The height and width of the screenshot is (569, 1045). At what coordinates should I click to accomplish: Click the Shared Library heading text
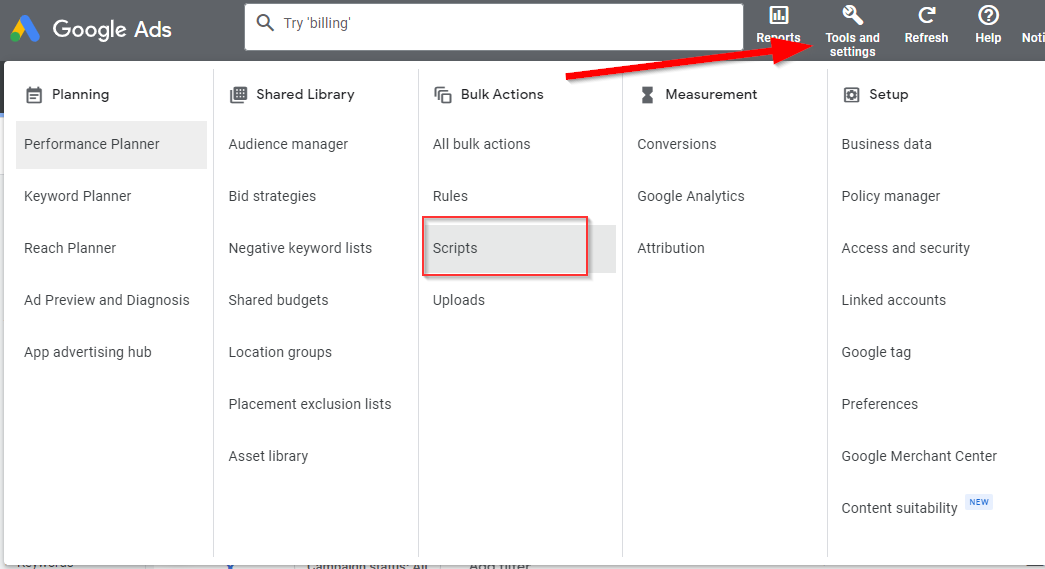pyautogui.click(x=305, y=94)
